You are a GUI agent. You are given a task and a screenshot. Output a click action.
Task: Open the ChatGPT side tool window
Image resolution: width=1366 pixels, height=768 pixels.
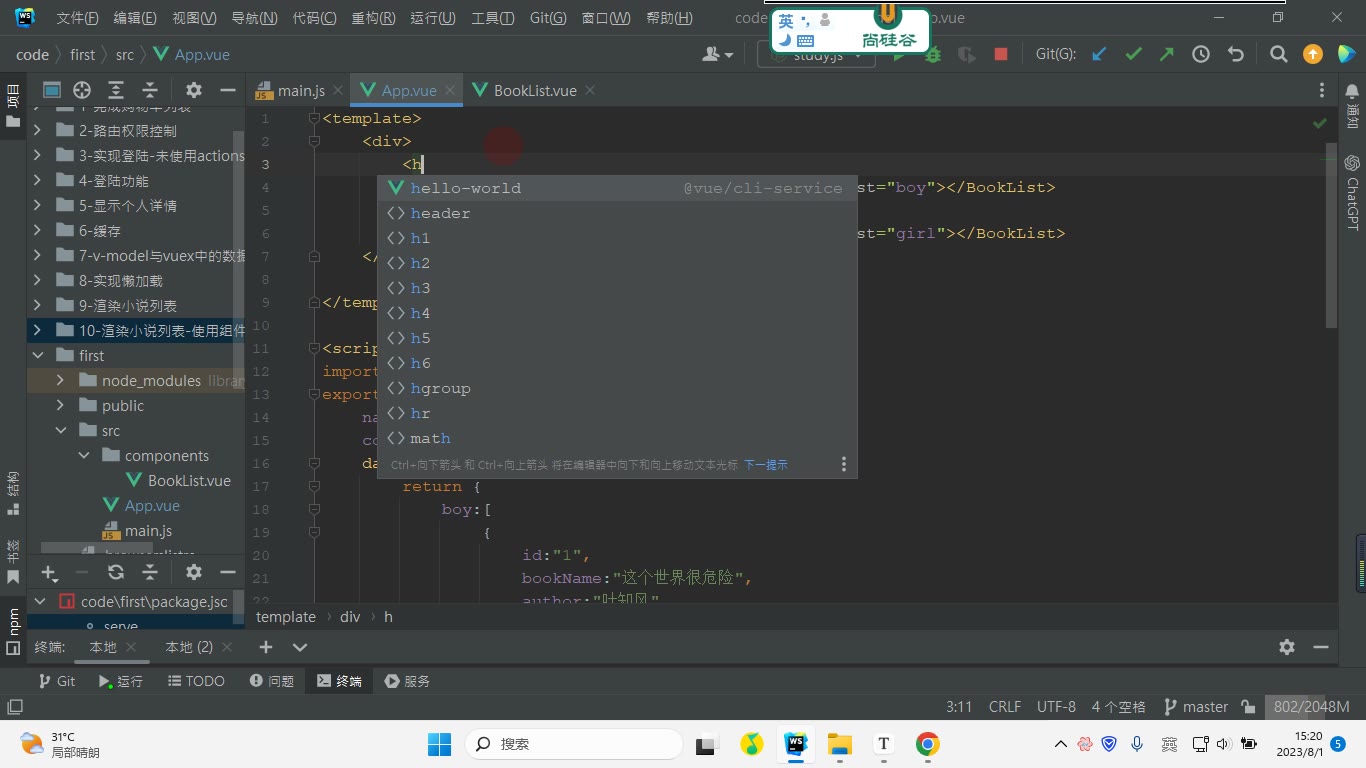coord(1352,192)
